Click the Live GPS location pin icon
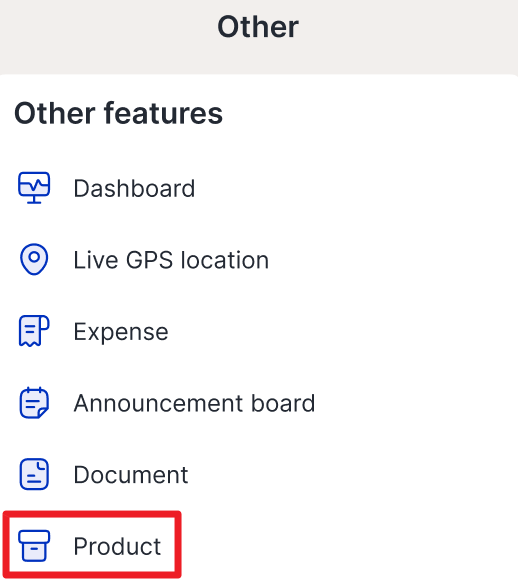Image resolution: width=518 pixels, height=588 pixels. pyautogui.click(x=34, y=259)
